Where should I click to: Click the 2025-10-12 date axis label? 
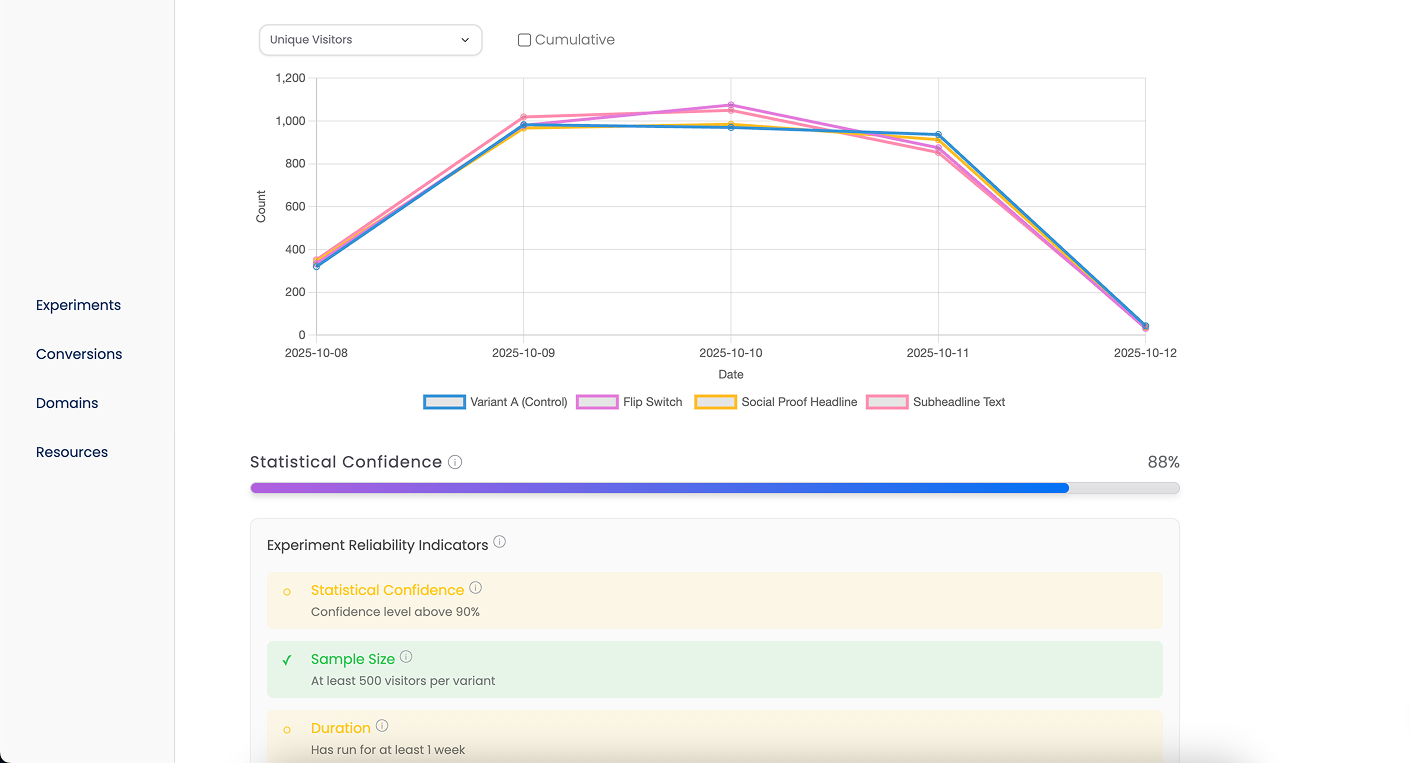click(x=1145, y=353)
